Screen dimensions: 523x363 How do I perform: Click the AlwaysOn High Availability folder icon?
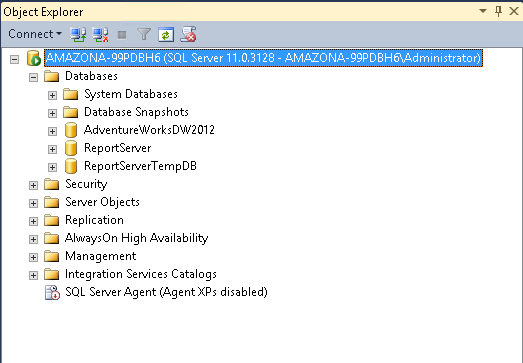(52, 238)
